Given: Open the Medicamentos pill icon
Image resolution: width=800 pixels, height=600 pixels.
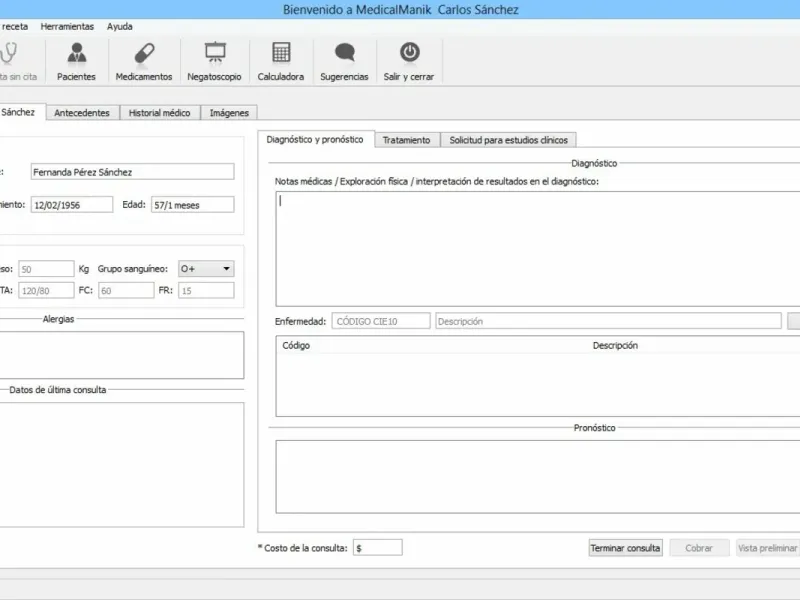Looking at the screenshot, I should (144, 53).
